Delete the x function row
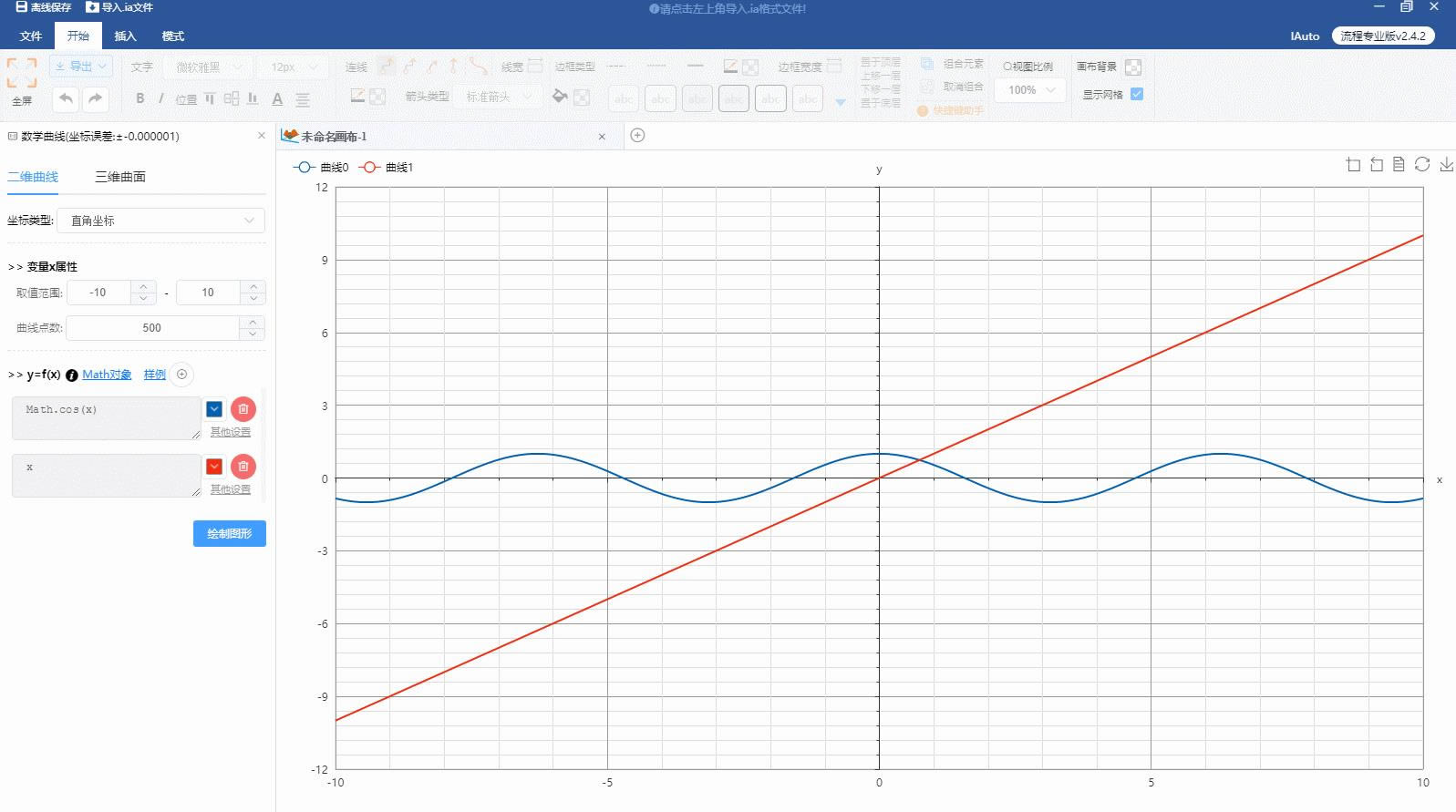Image resolution: width=1456 pixels, height=812 pixels. (x=243, y=467)
